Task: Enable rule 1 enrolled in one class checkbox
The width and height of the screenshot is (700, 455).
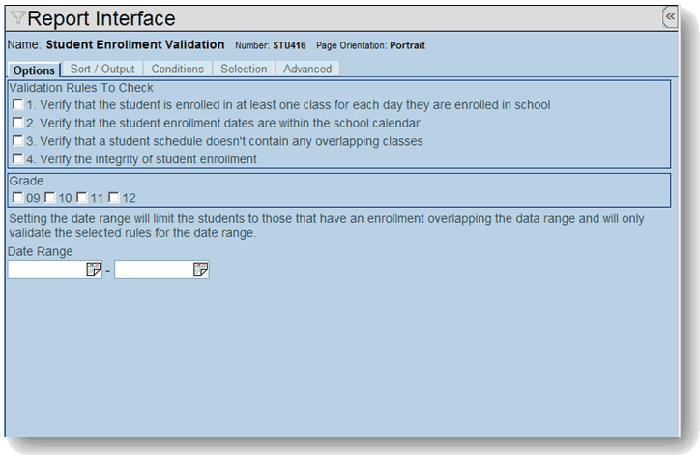Action: (17, 104)
